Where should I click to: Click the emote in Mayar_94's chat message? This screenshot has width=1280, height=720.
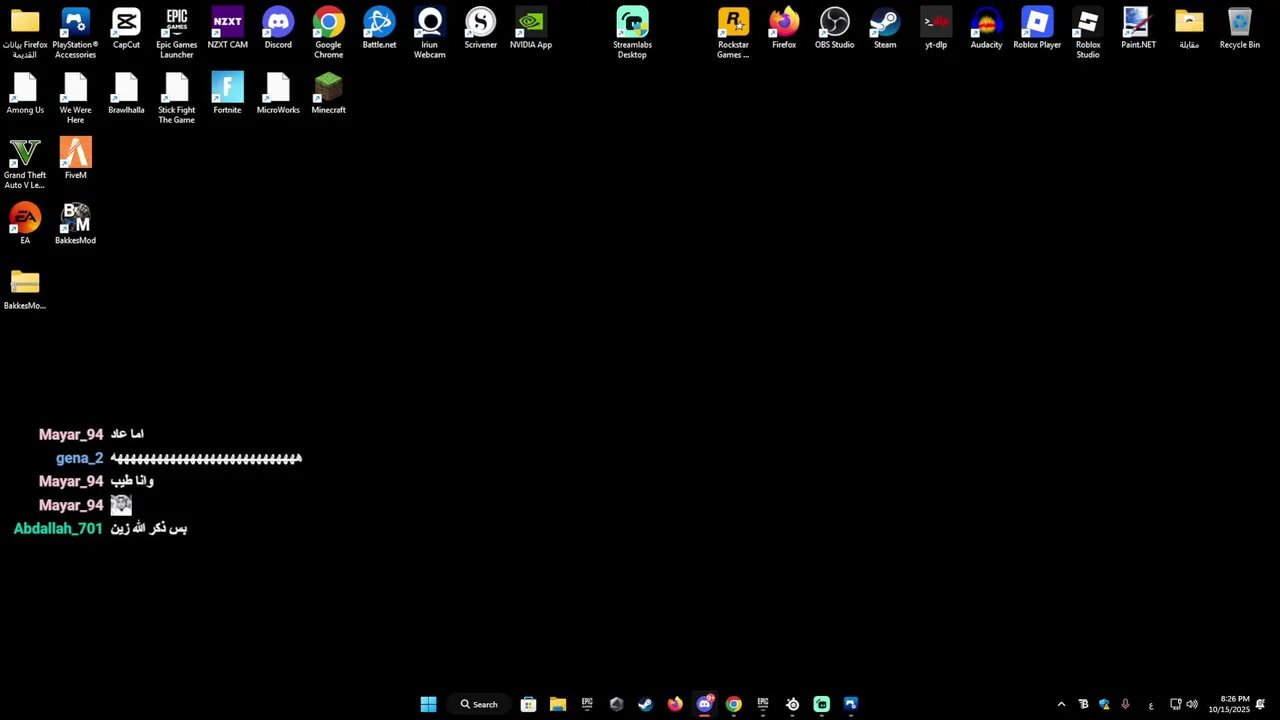(x=121, y=505)
